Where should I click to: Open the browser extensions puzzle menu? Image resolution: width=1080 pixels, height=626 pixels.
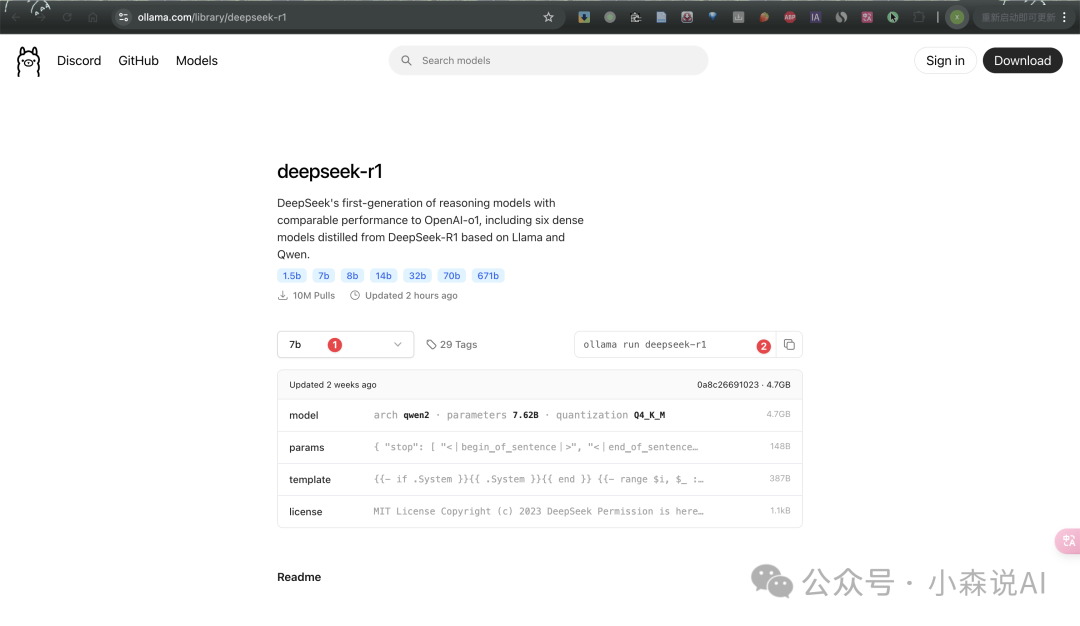pos(919,17)
